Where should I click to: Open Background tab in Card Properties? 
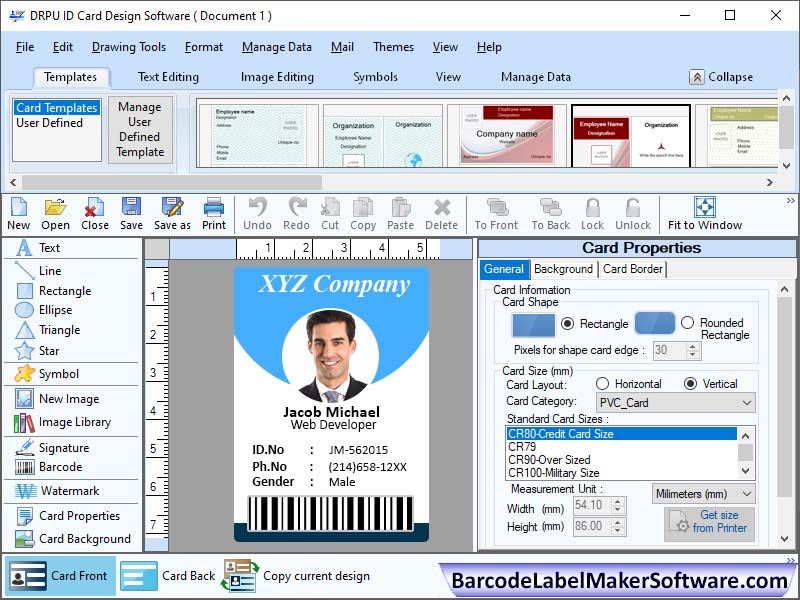tap(563, 269)
